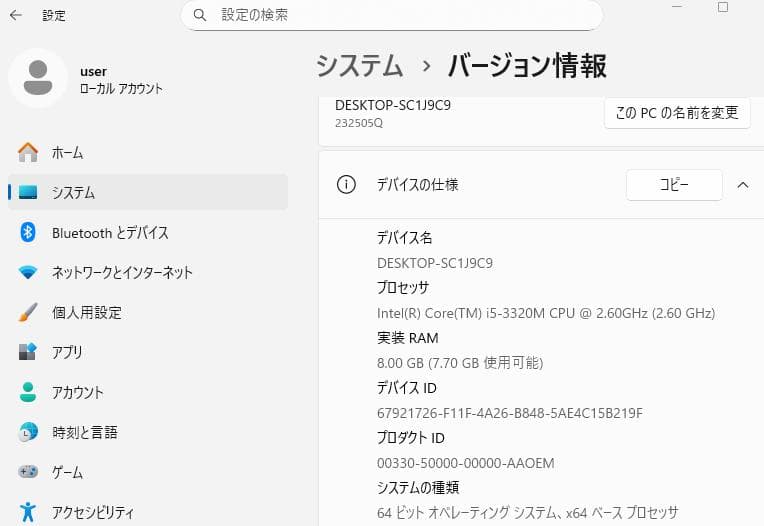Screen dimensions: 764x526
Task: Click the デバイス ID value 67921726-F11F
Action: [510, 413]
